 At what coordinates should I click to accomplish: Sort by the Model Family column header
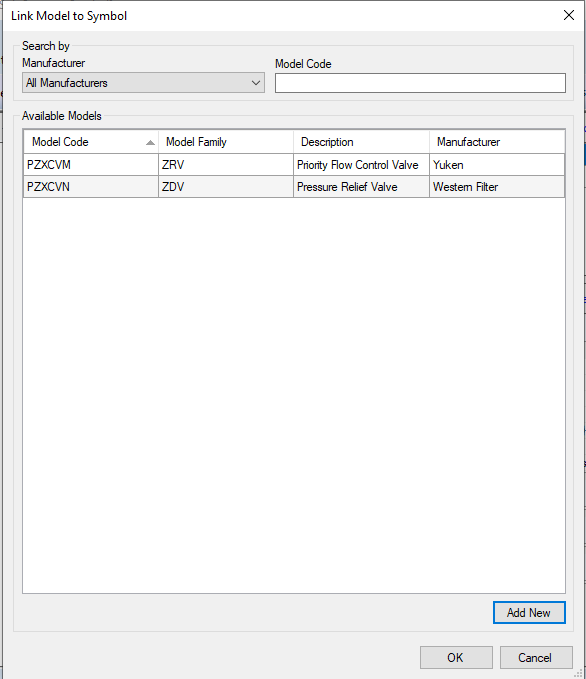point(226,142)
